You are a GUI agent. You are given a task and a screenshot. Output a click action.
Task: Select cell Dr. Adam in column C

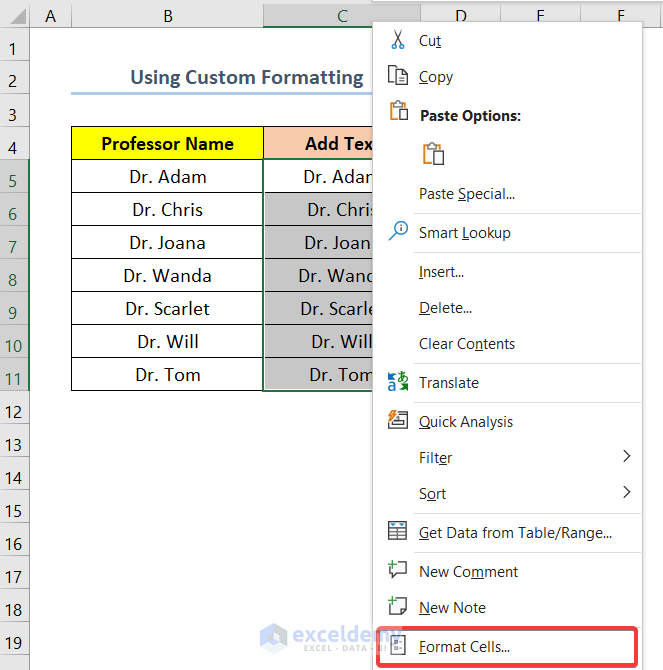(x=318, y=176)
